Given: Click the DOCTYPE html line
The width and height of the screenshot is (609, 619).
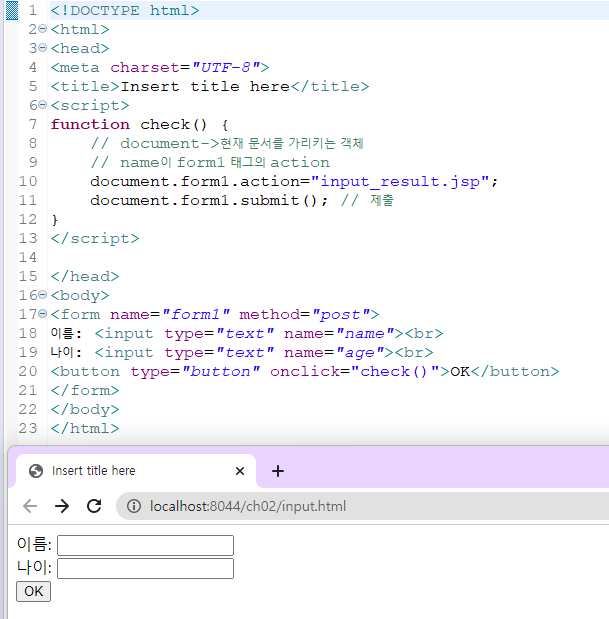Looking at the screenshot, I should click(125, 10).
